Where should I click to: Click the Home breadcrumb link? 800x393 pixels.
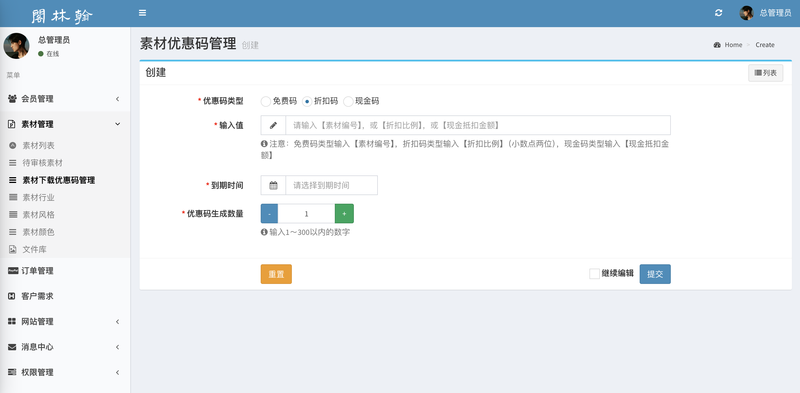coord(733,45)
